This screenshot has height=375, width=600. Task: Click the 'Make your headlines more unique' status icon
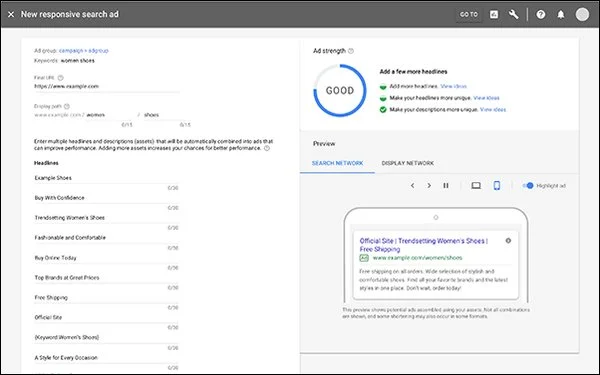[383, 98]
